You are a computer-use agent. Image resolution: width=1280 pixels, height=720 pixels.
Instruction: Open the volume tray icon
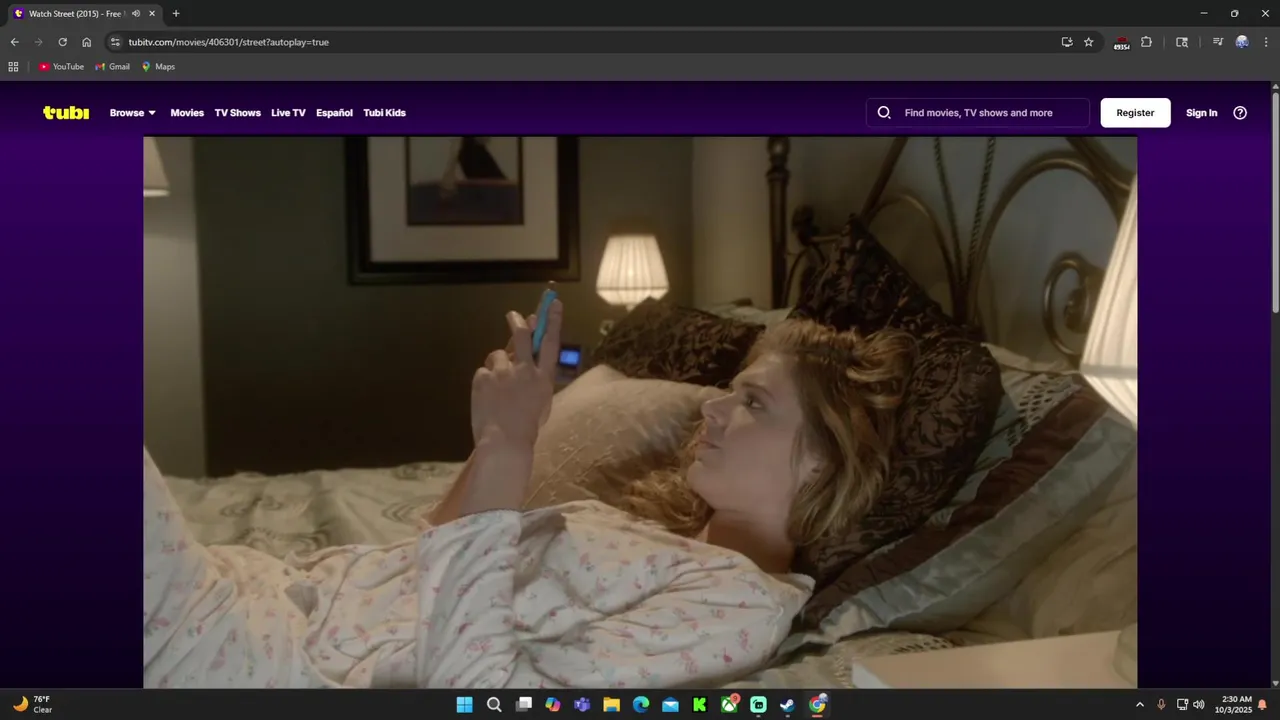pos(1199,705)
